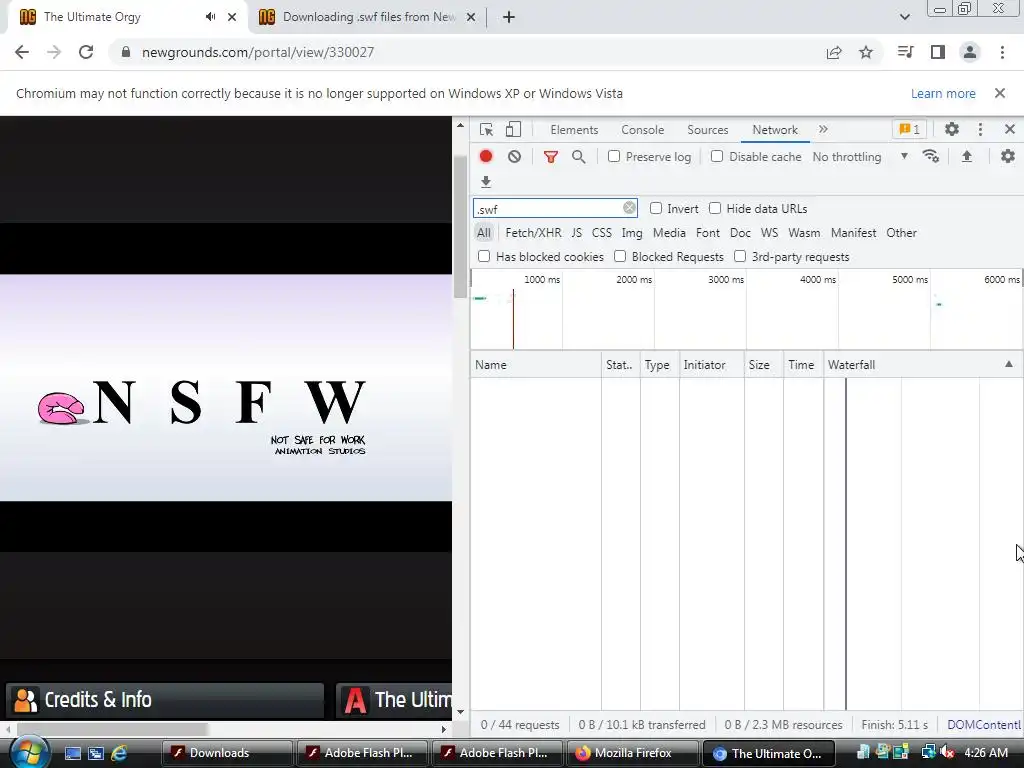Filter requests by Img type

coord(632,232)
